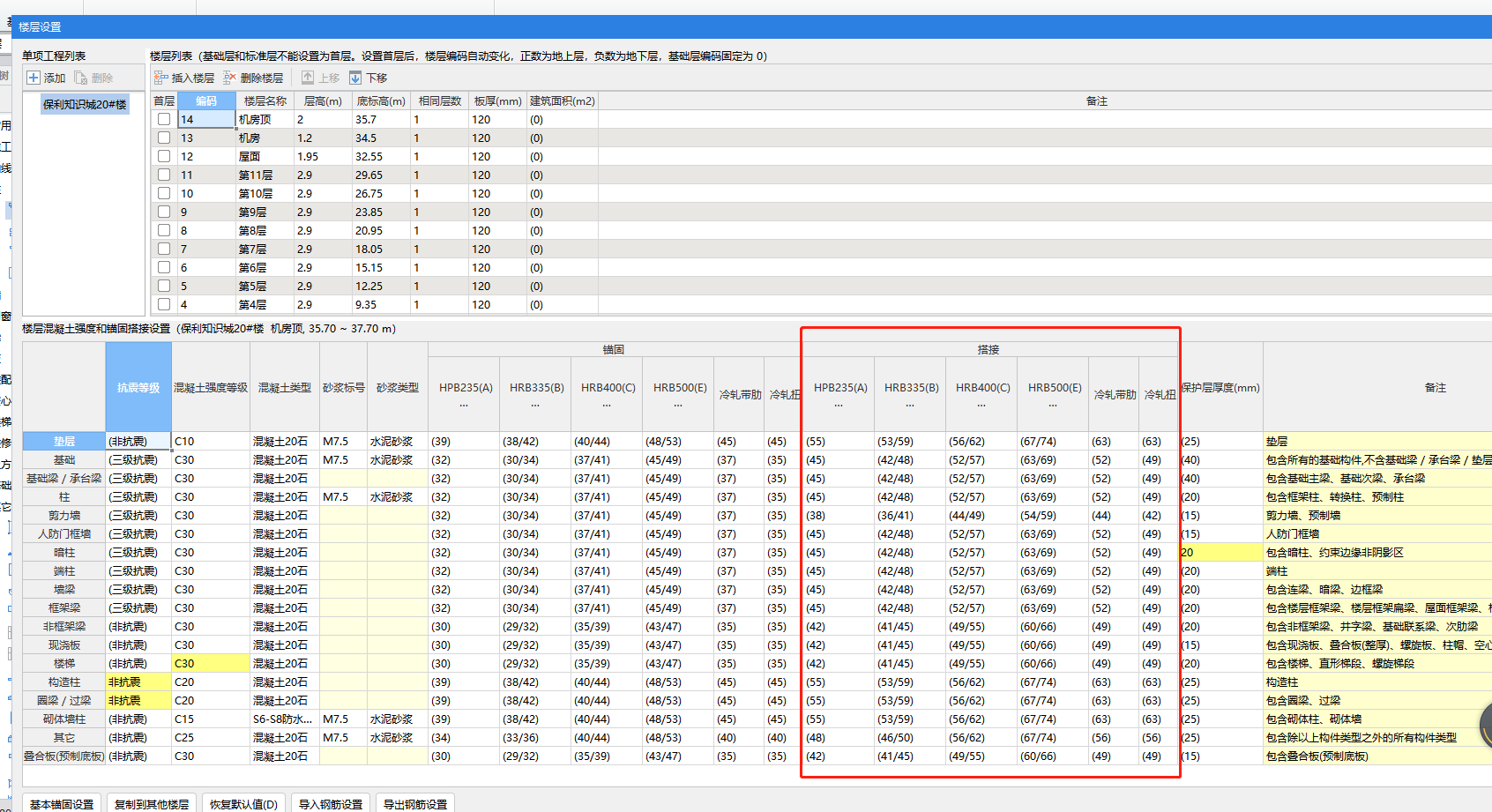1492x812 pixels.
Task: Click bottom elevation cell 29.65
Action: click(381, 175)
